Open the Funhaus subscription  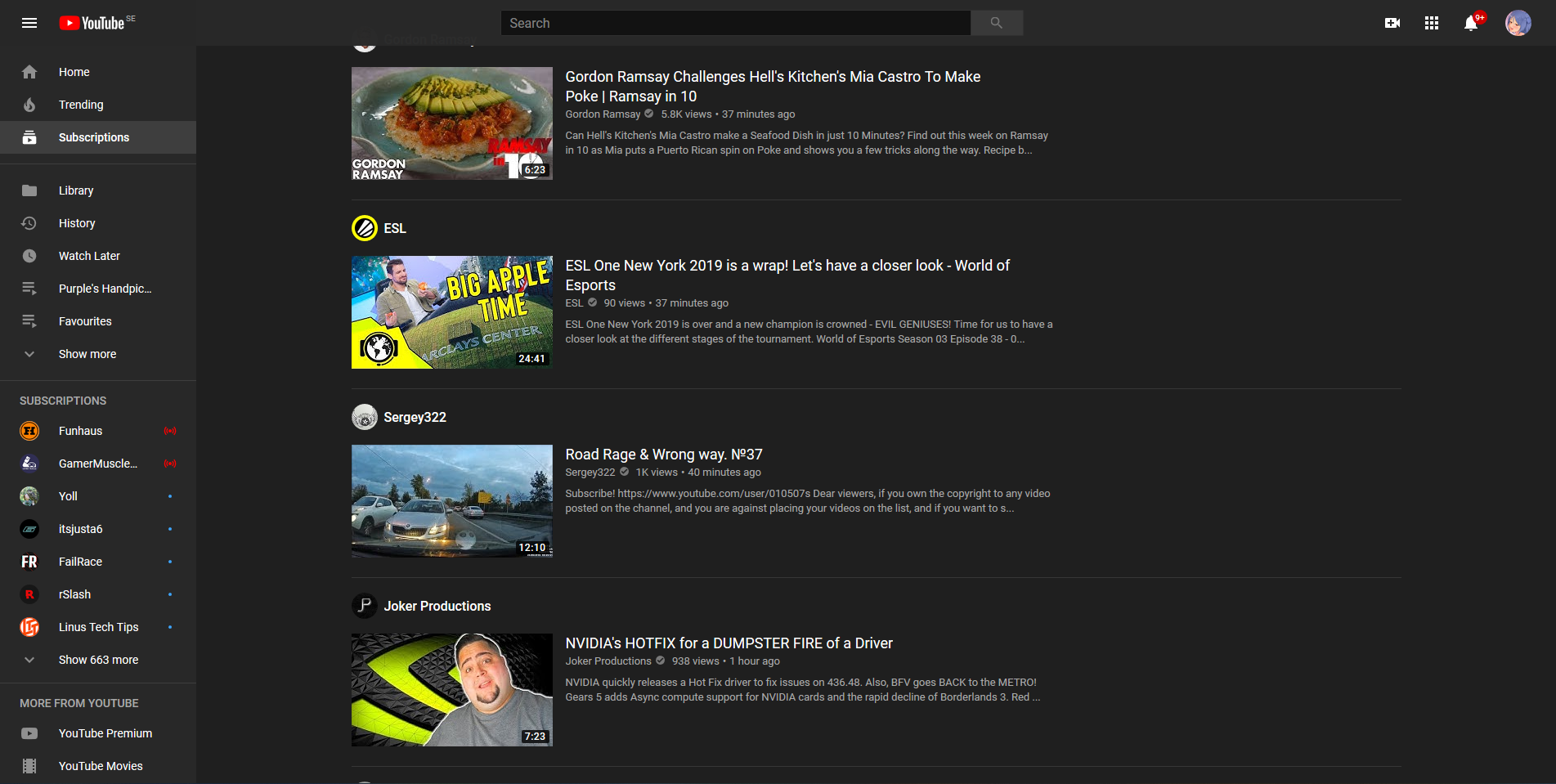click(x=98, y=431)
